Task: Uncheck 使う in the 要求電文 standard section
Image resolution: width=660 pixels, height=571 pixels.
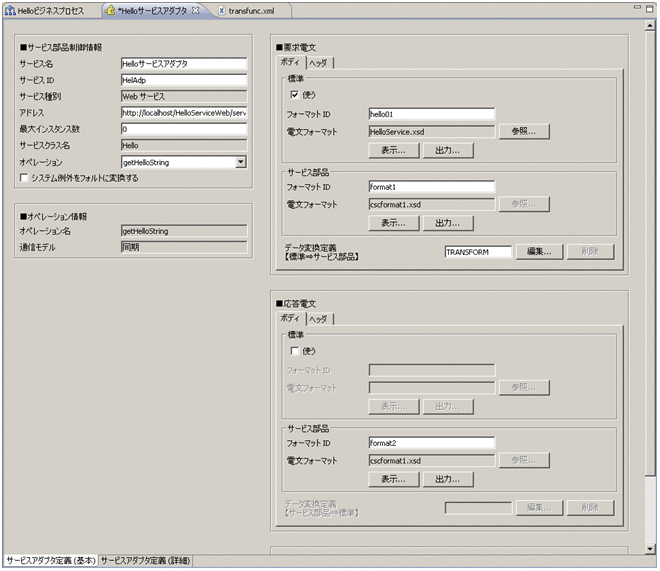Action: click(293, 95)
